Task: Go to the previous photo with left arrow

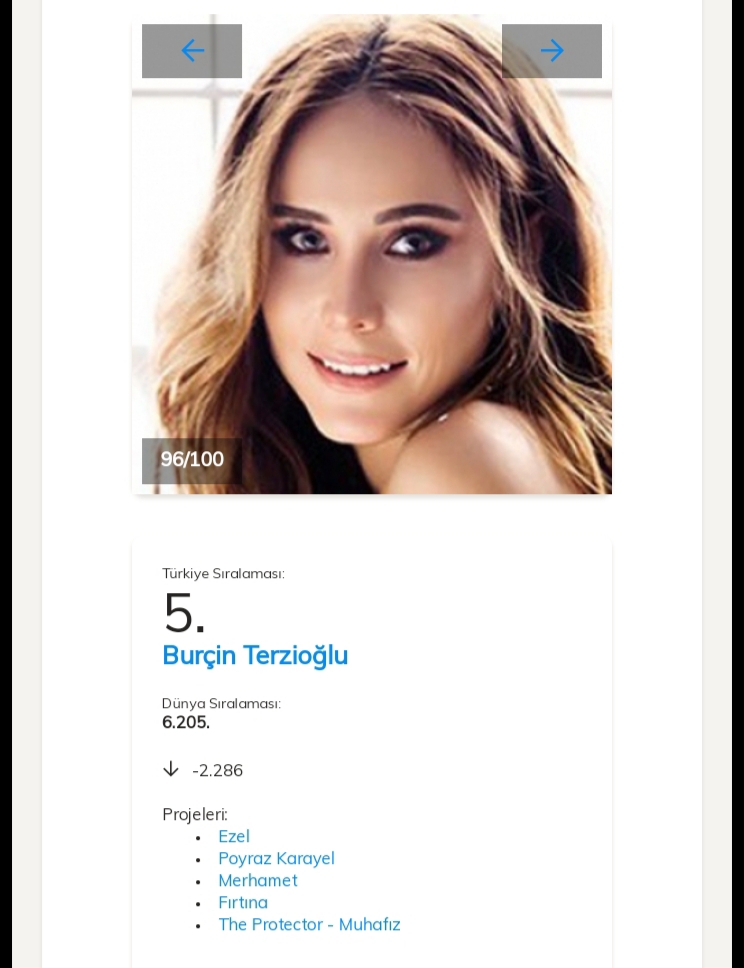Action: pyautogui.click(x=192, y=51)
